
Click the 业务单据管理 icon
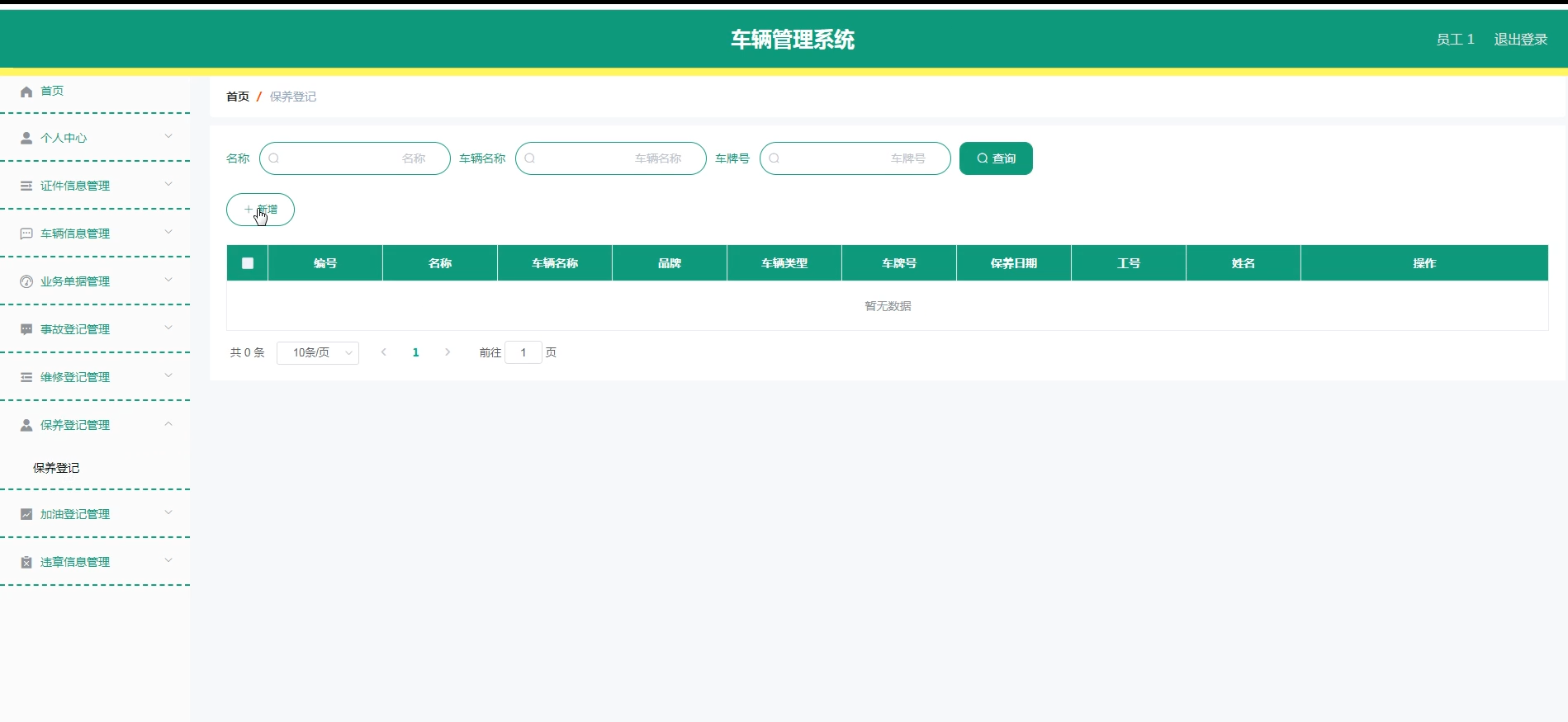pyautogui.click(x=26, y=281)
